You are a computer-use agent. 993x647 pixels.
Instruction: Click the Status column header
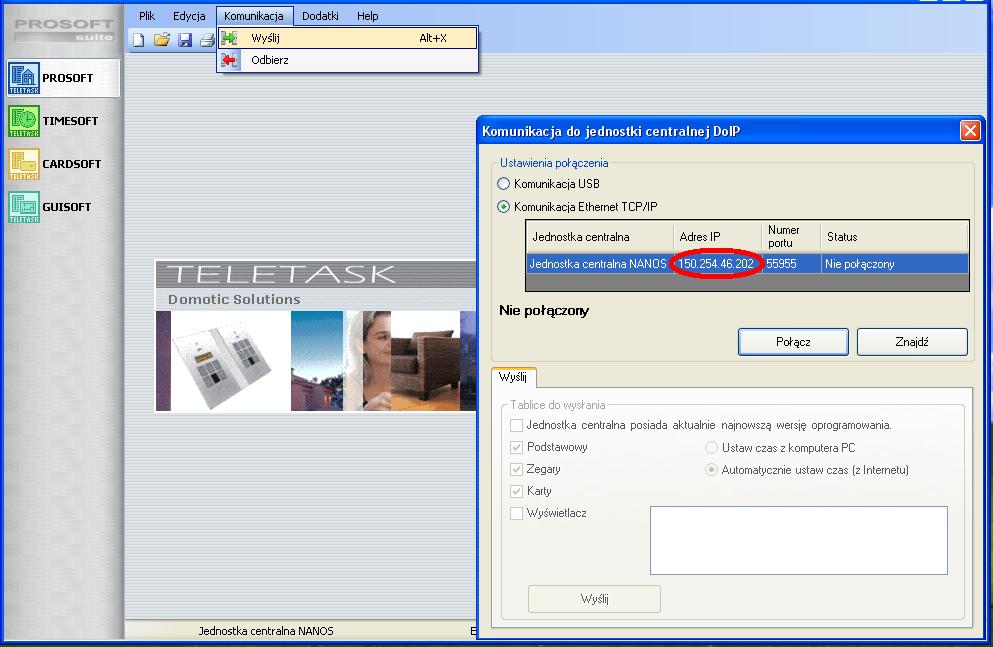click(x=894, y=237)
